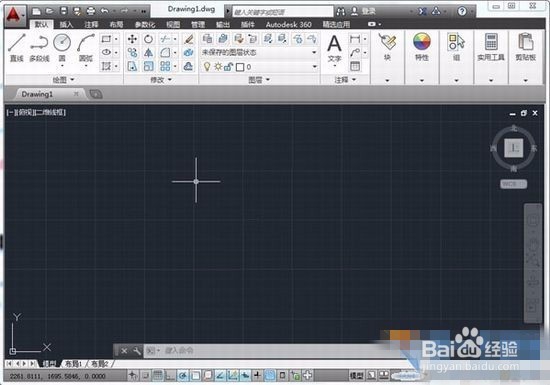Viewport: 550px width, 385px height.
Task: Click the WCS button under the ViewCube
Action: point(513,184)
